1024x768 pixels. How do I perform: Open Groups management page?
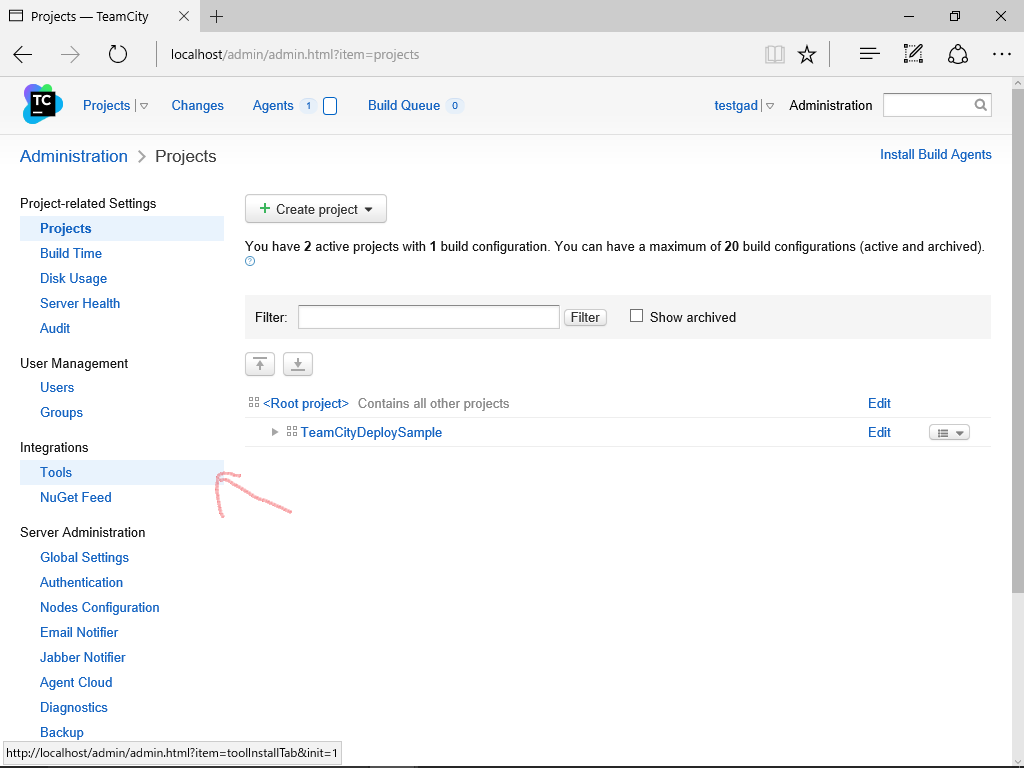click(61, 413)
